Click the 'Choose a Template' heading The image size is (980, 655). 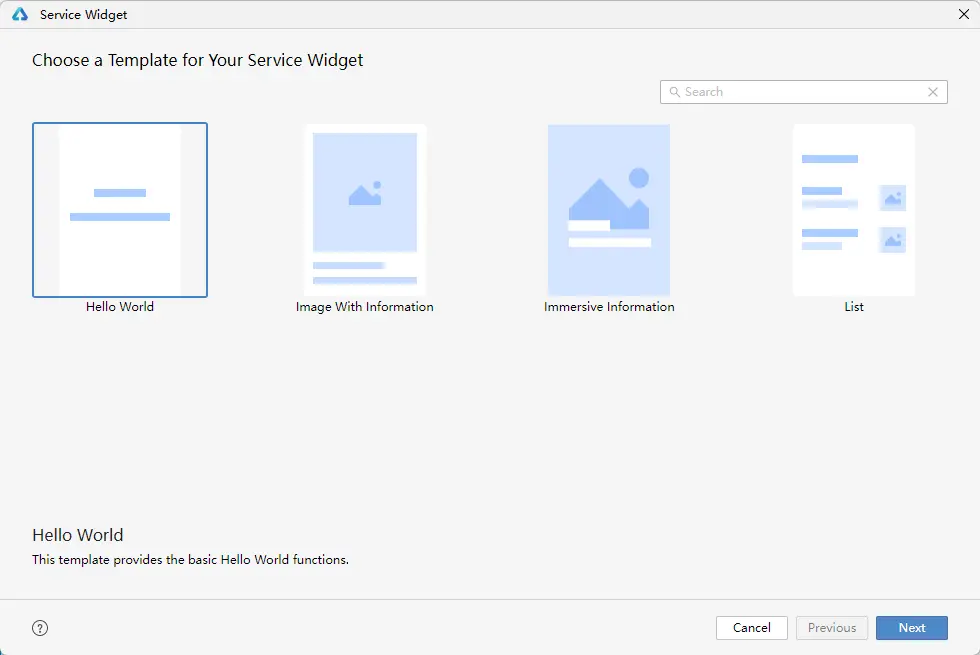point(198,60)
